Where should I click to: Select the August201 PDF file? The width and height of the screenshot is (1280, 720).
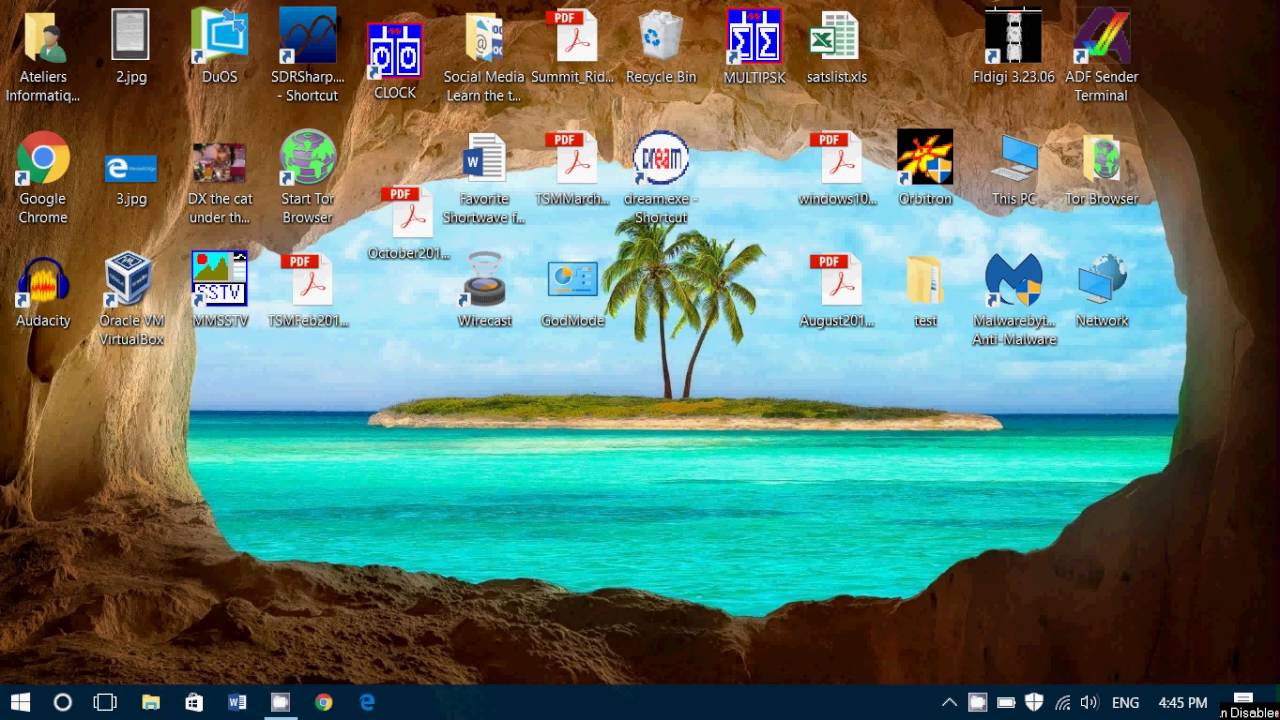click(836, 280)
